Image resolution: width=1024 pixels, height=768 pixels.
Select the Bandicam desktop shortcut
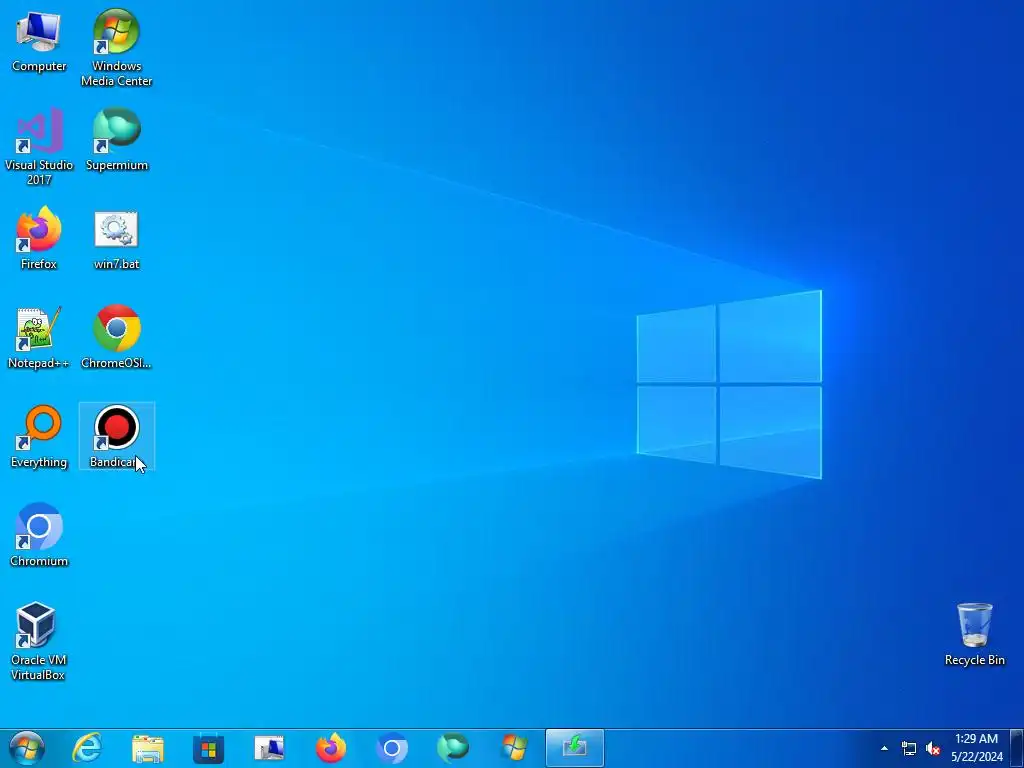pyautogui.click(x=116, y=436)
